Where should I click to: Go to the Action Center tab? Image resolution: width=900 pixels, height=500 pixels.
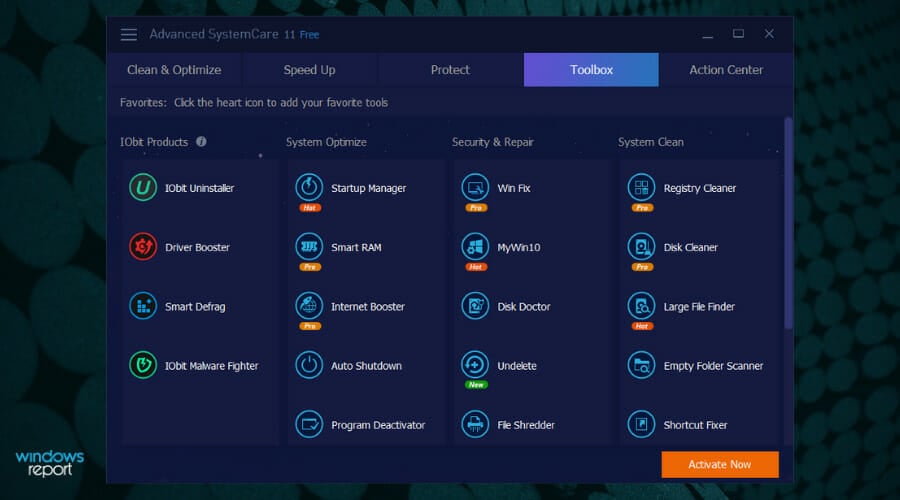pyautogui.click(x=726, y=69)
